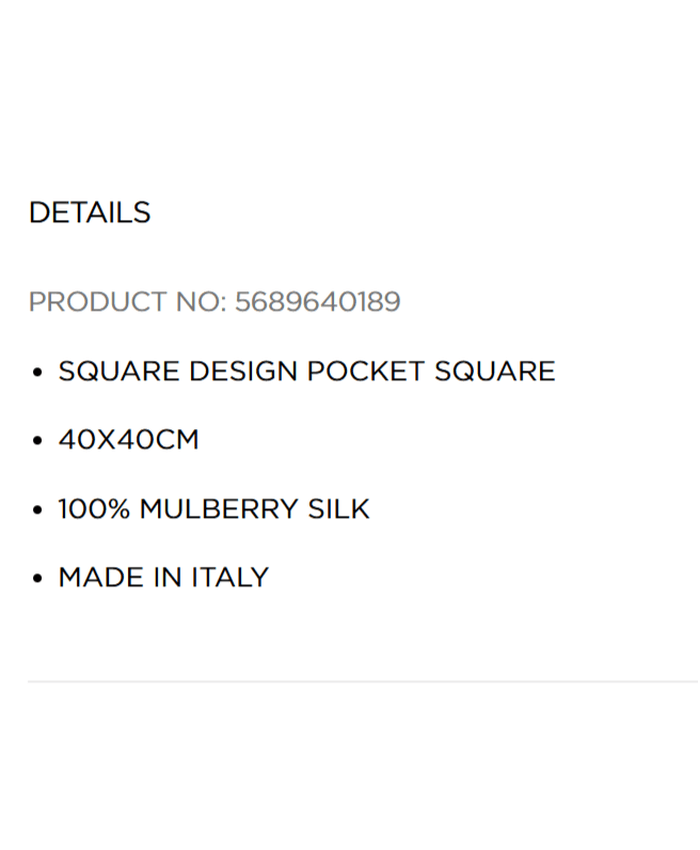Click the horizontal divider line below details
Viewport: 700px width, 850px height.
pos(362,682)
